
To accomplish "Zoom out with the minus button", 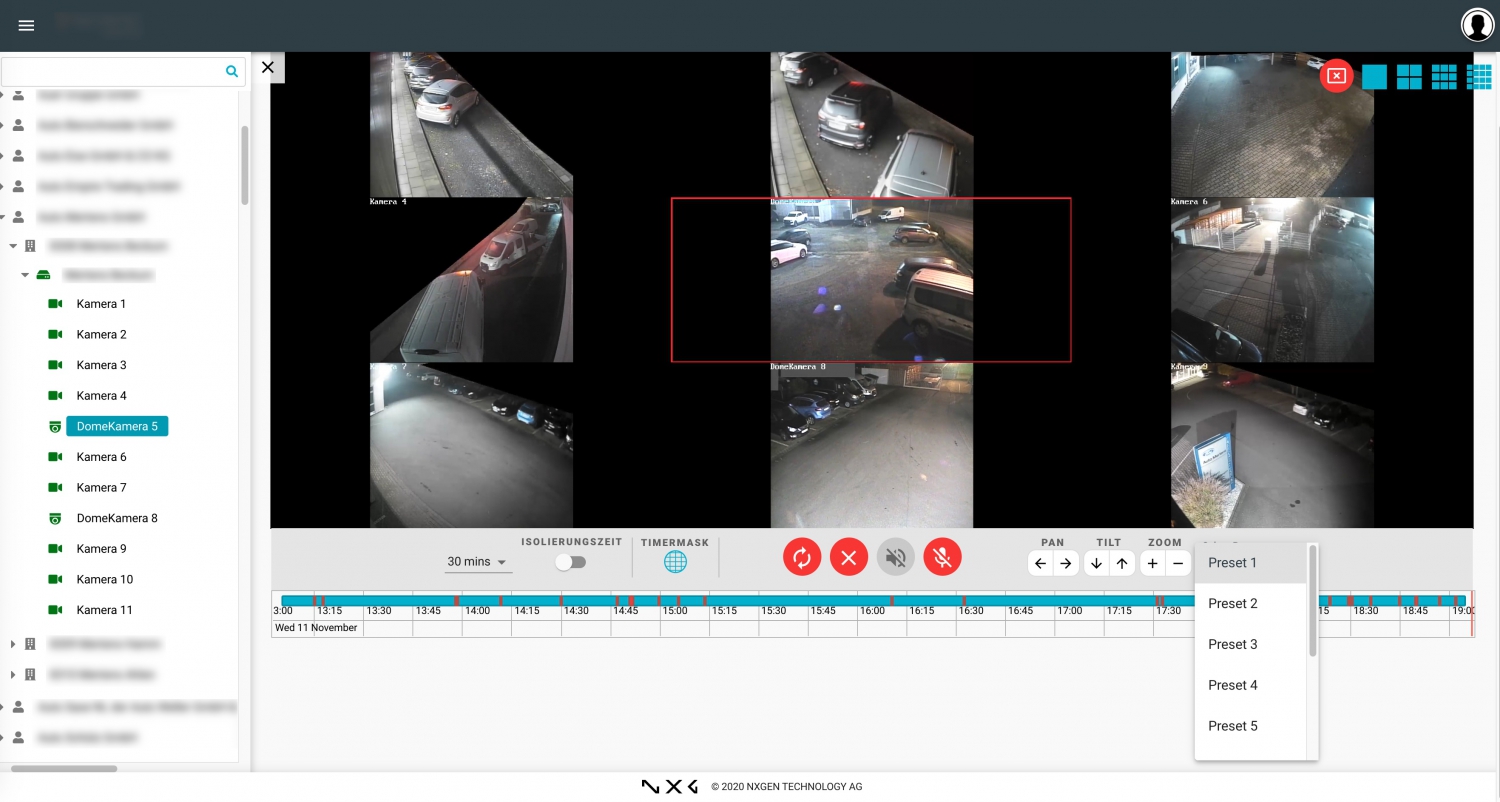I will click(1178, 563).
